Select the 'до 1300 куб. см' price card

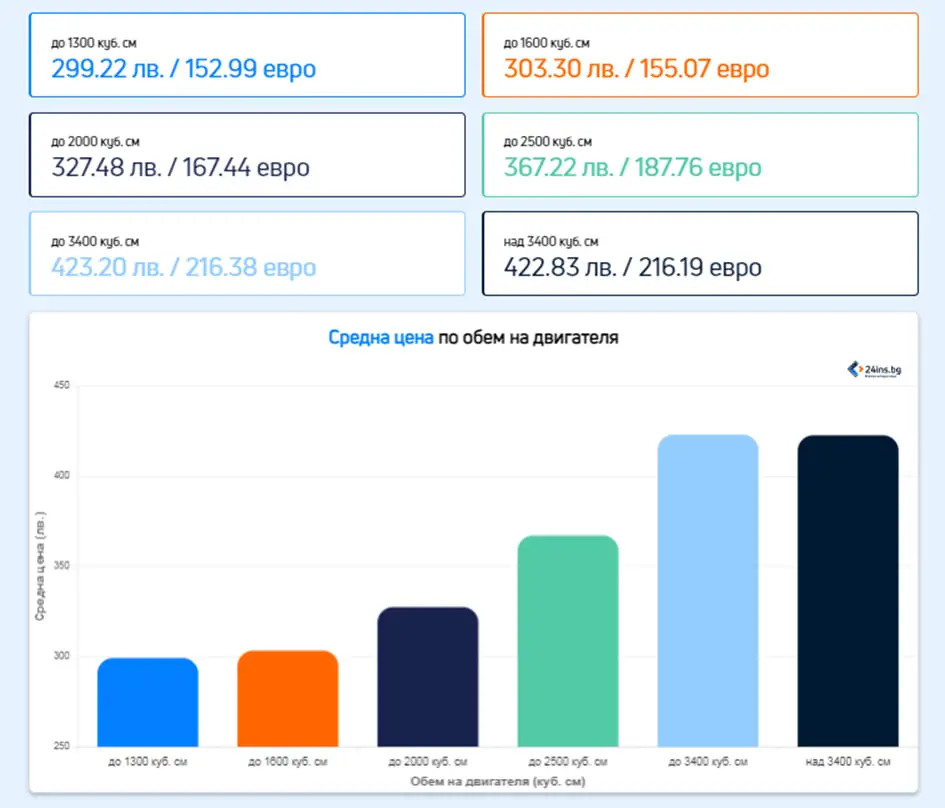click(247, 55)
